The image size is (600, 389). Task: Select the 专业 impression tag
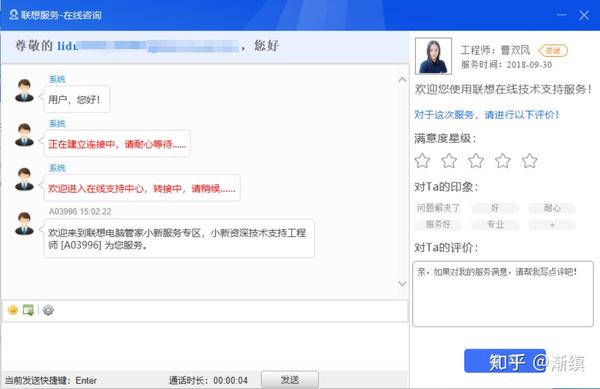pyautogui.click(x=495, y=225)
